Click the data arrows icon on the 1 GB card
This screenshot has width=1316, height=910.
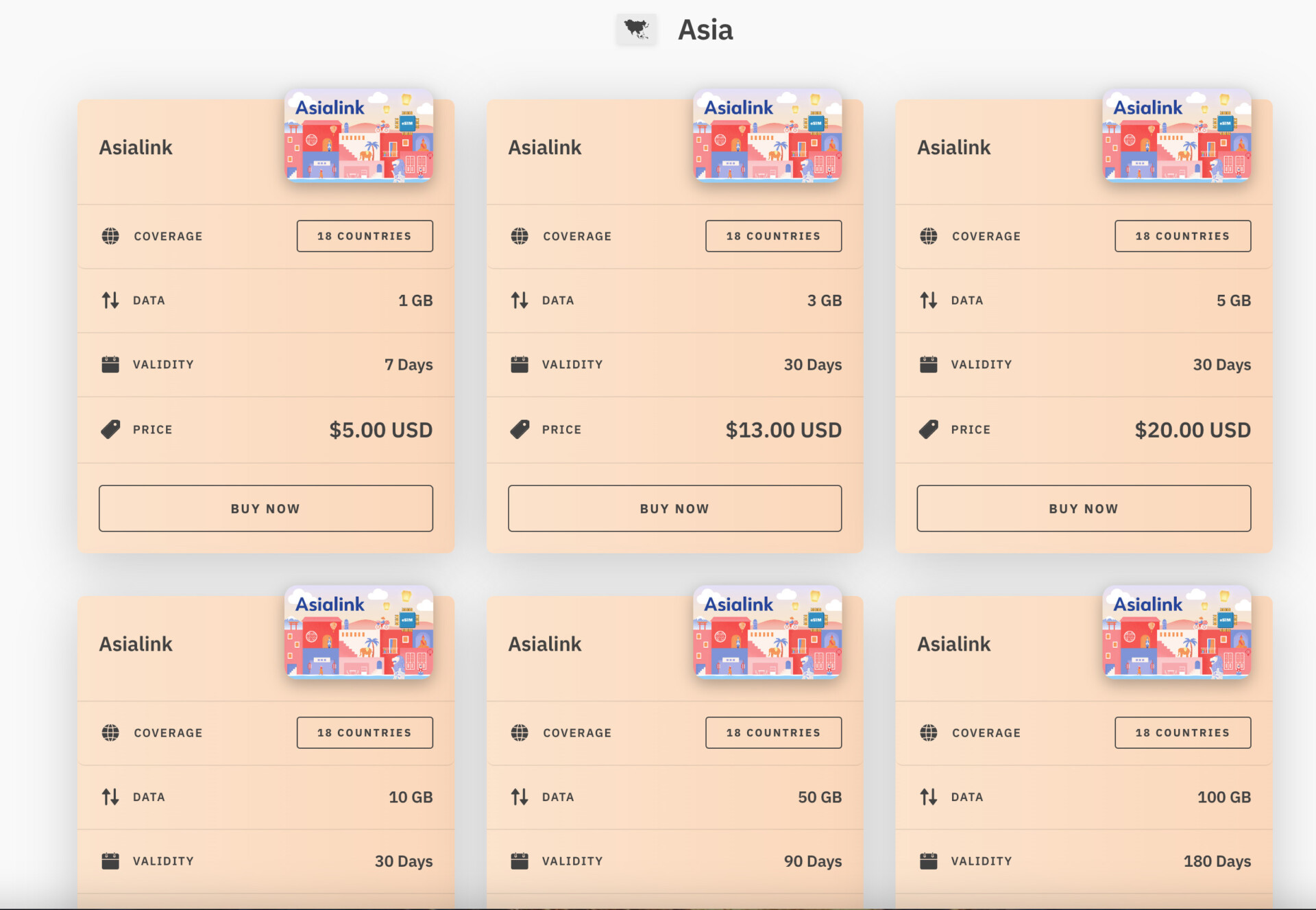tap(110, 300)
